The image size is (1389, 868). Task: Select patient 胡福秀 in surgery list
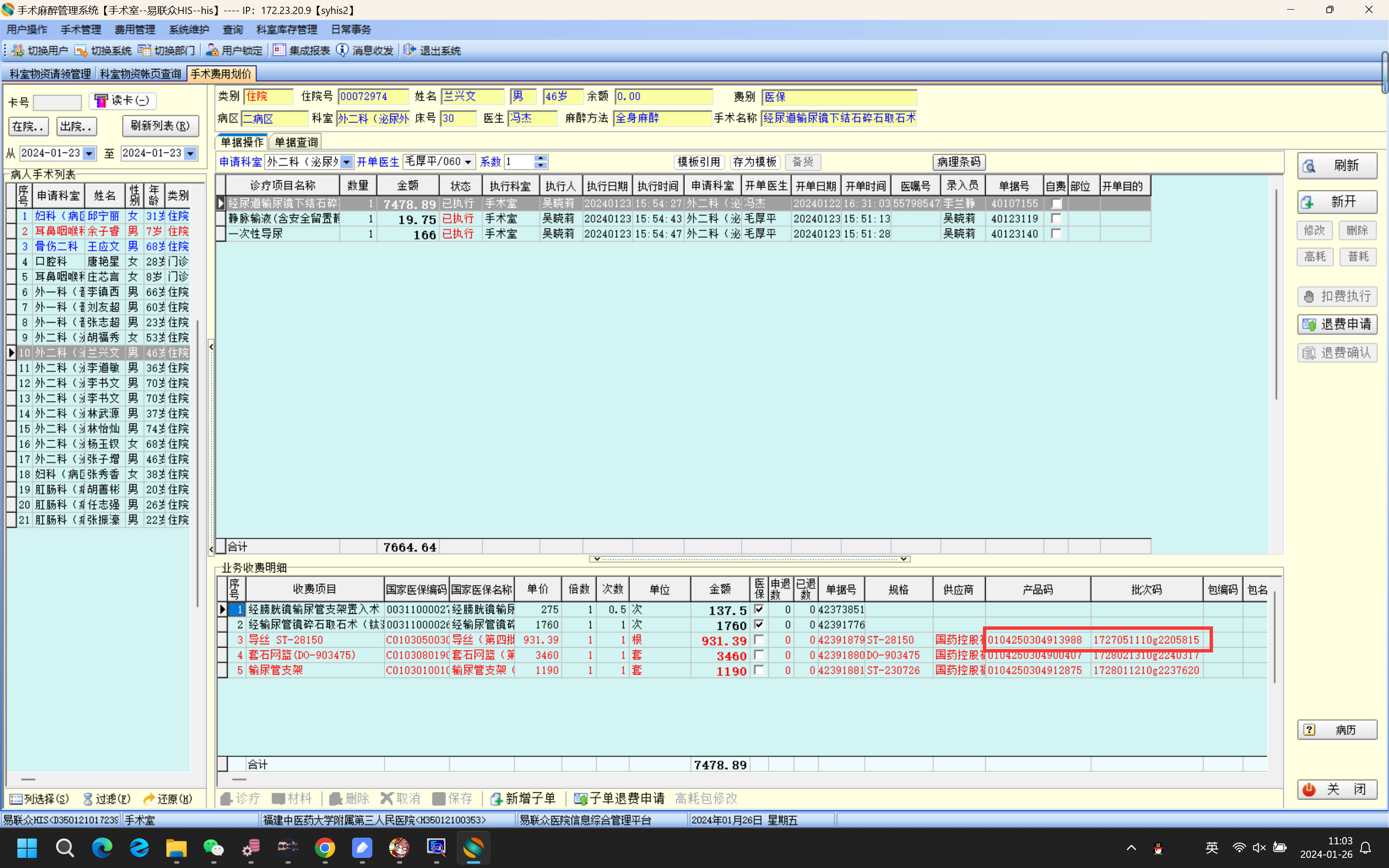tap(103, 338)
